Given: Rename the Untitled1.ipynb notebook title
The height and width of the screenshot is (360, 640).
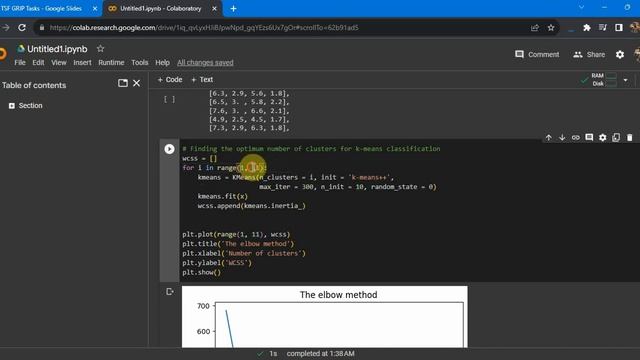Looking at the screenshot, I should point(57,49).
